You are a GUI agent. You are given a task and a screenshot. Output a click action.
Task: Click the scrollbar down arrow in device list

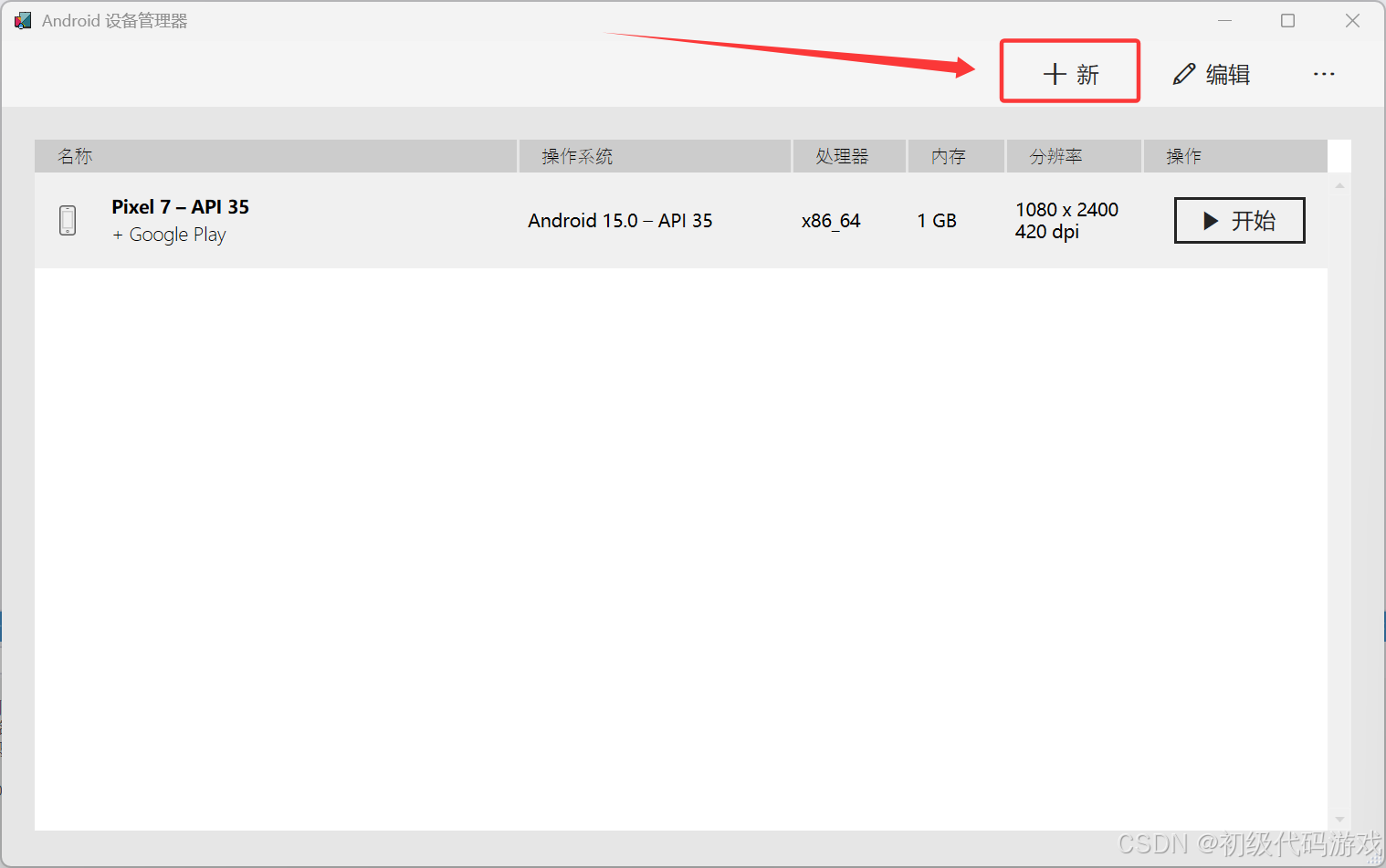click(x=1339, y=820)
